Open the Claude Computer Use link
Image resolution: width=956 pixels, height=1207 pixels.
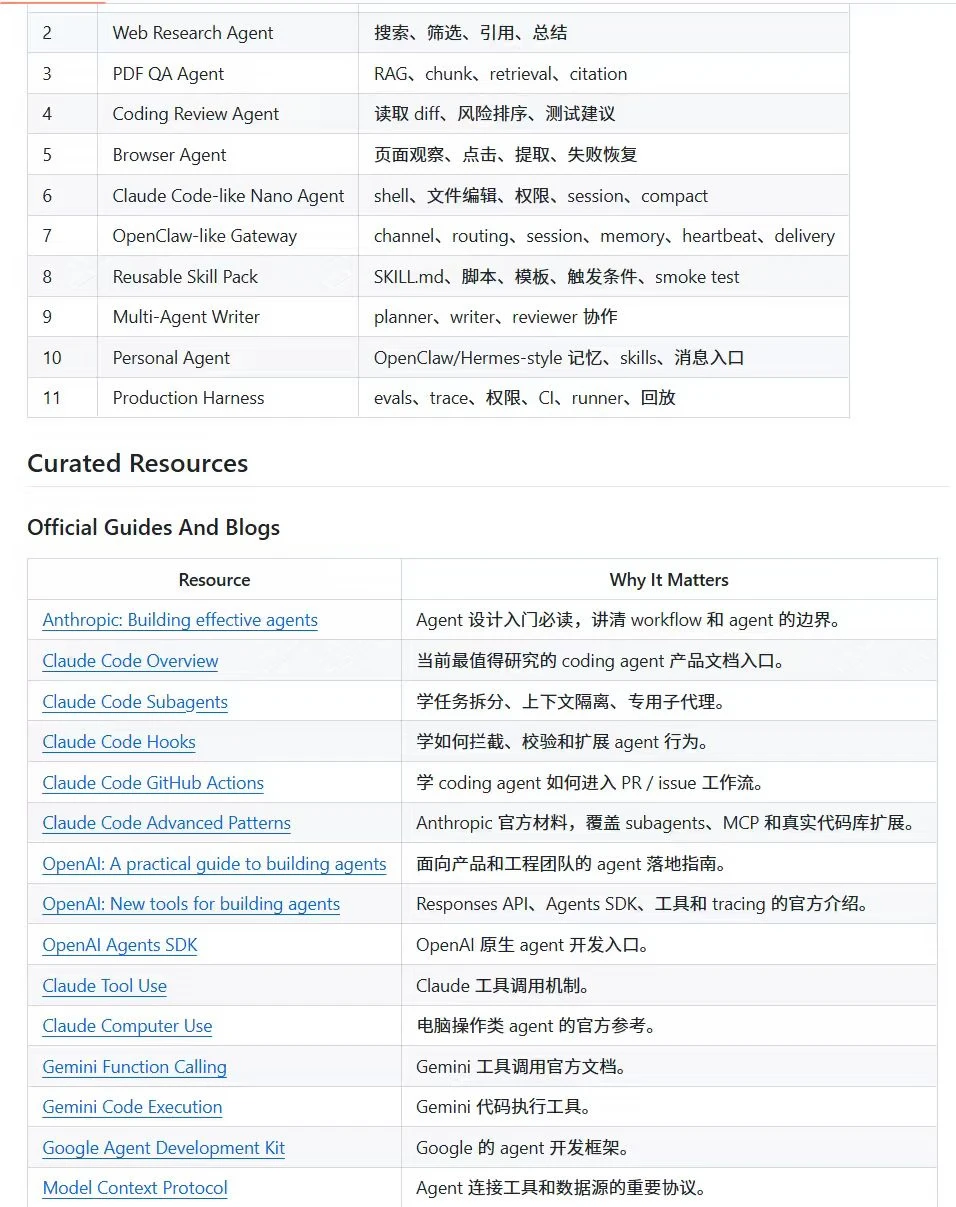coord(127,1026)
